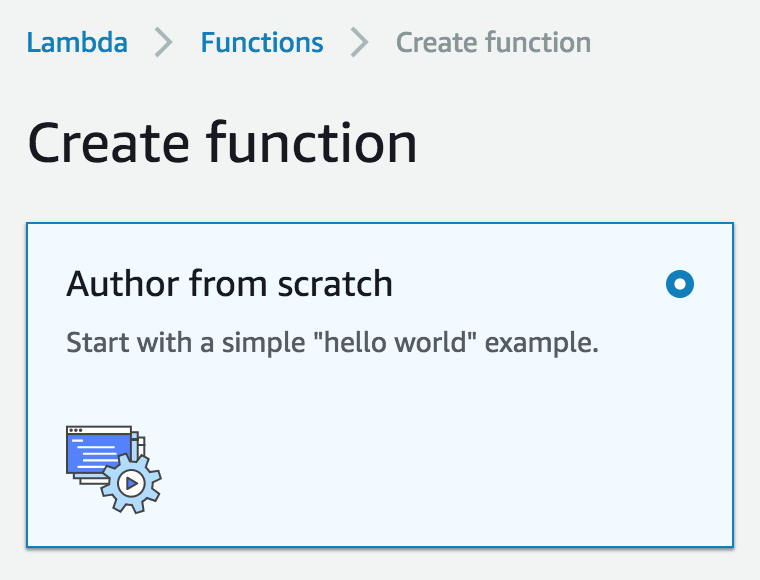Click the large "Create function" page heading
The image size is (760, 580).
point(222,143)
